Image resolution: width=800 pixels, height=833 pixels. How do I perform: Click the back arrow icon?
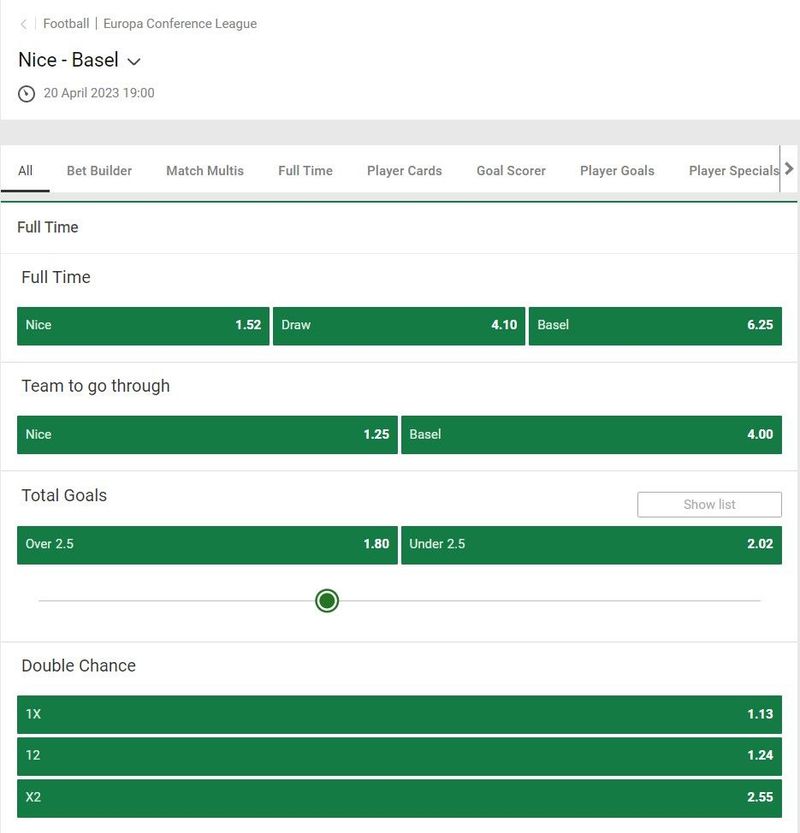(23, 24)
